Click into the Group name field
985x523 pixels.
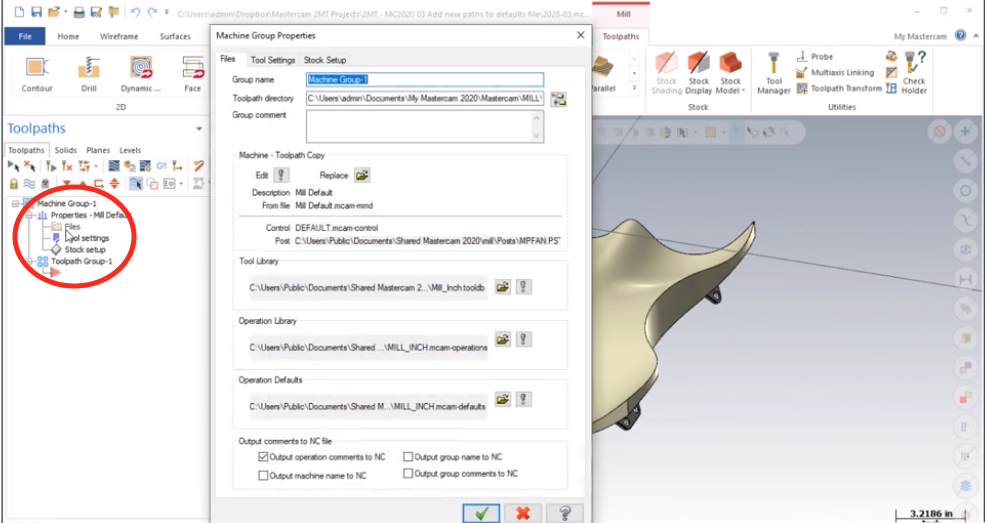coord(425,80)
